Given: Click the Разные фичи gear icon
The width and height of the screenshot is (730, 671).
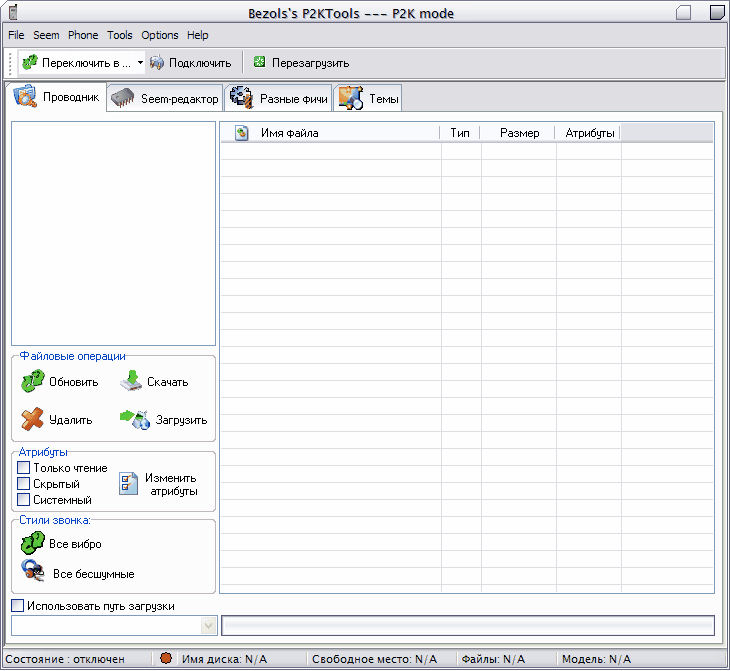Looking at the screenshot, I should pyautogui.click(x=242, y=97).
